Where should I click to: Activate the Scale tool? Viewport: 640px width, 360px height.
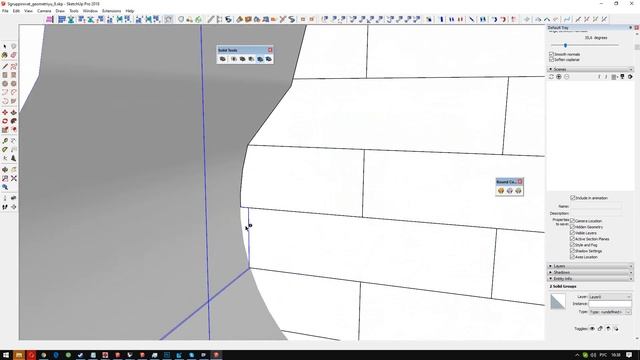point(5,129)
